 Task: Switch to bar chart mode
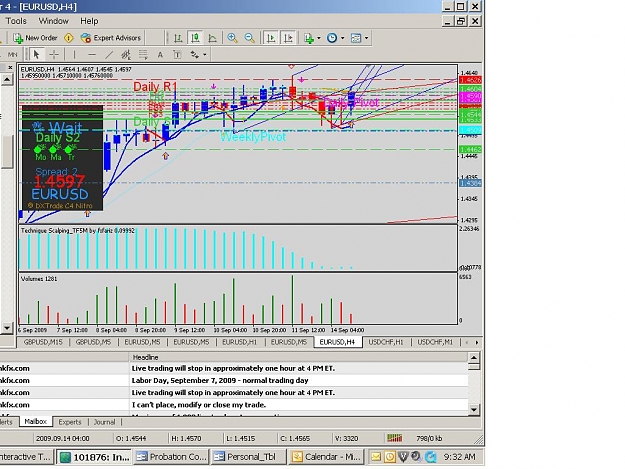tap(178, 38)
